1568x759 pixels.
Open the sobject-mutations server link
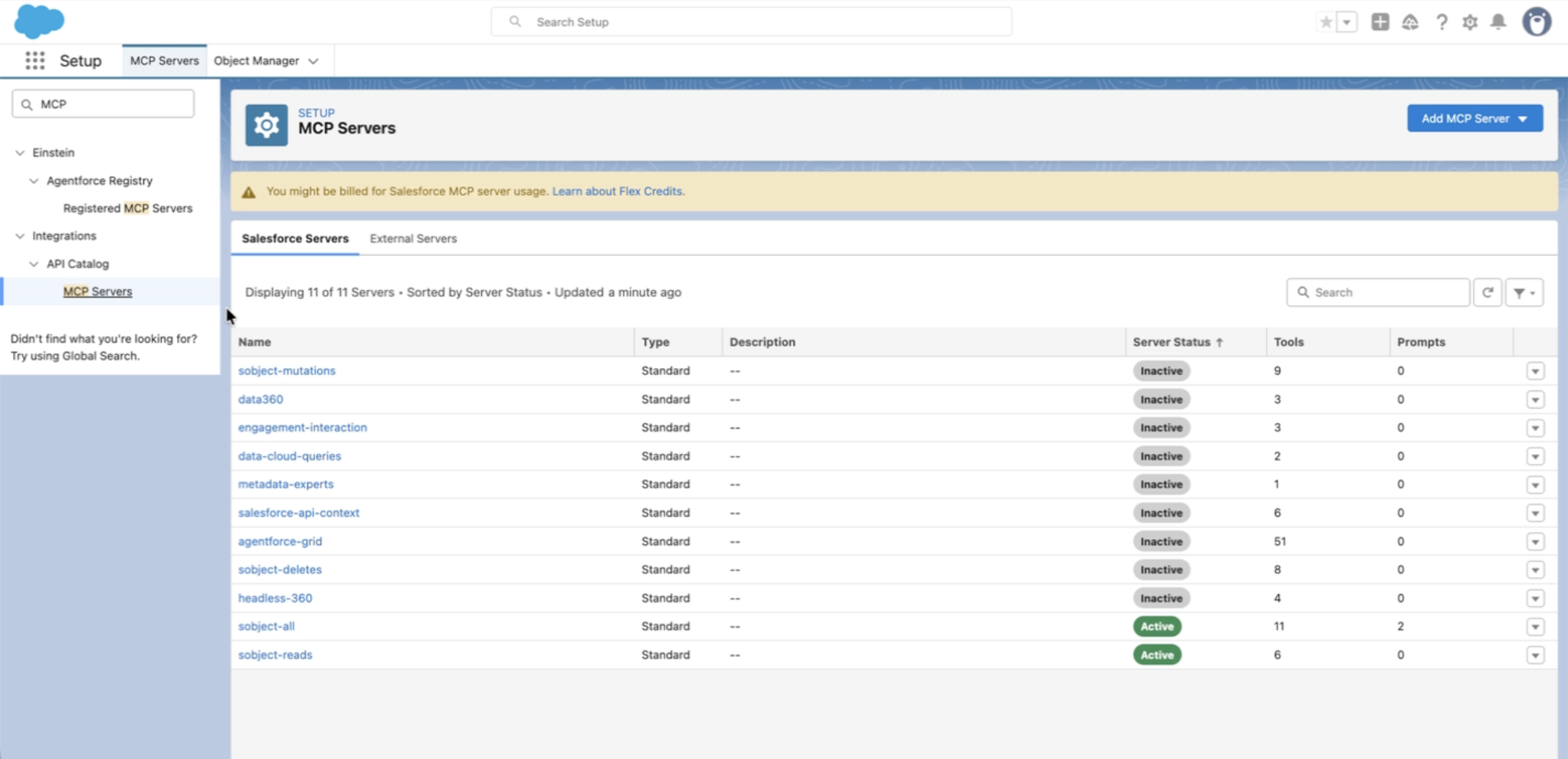click(x=287, y=370)
